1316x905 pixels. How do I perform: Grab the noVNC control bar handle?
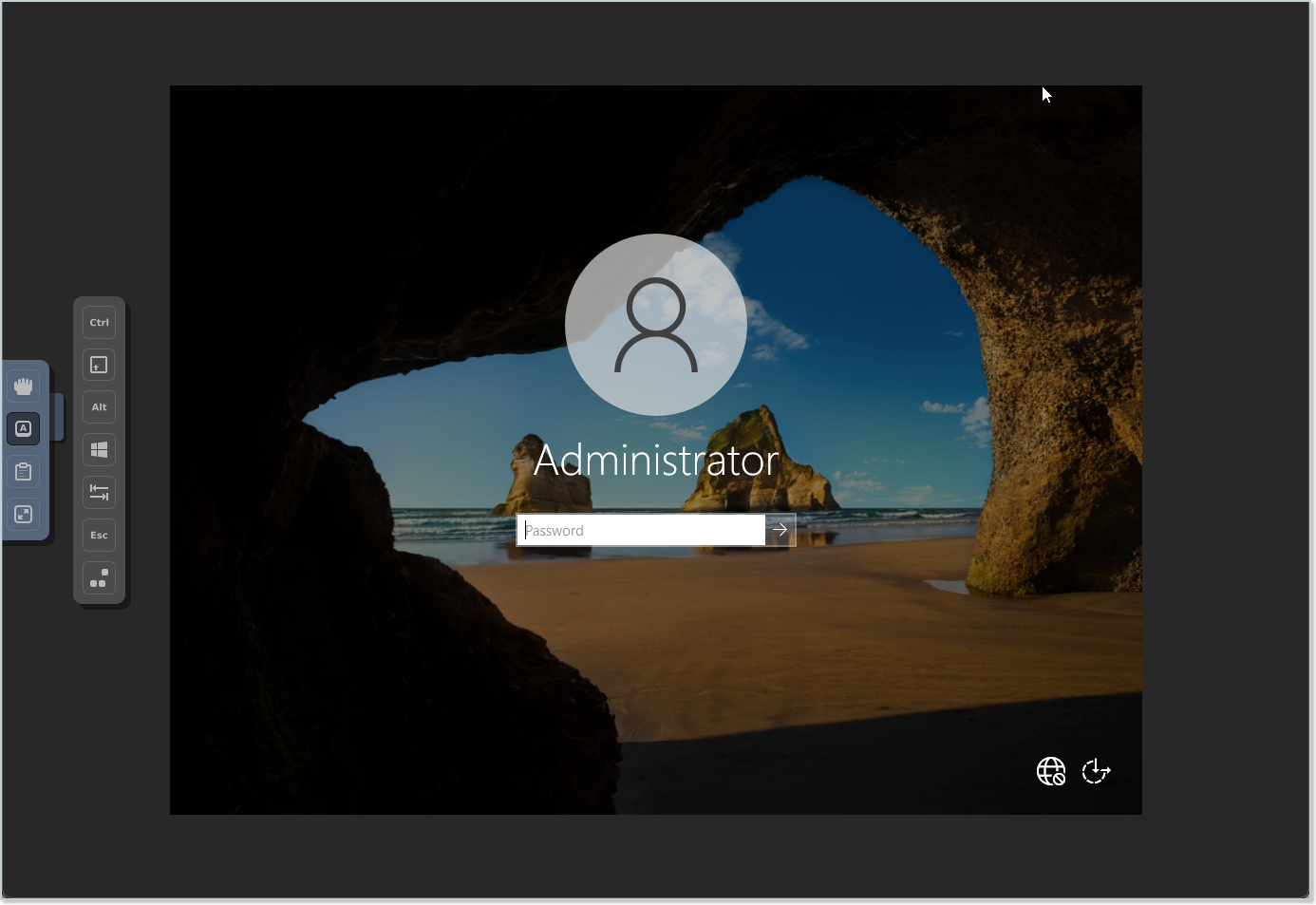(x=58, y=417)
